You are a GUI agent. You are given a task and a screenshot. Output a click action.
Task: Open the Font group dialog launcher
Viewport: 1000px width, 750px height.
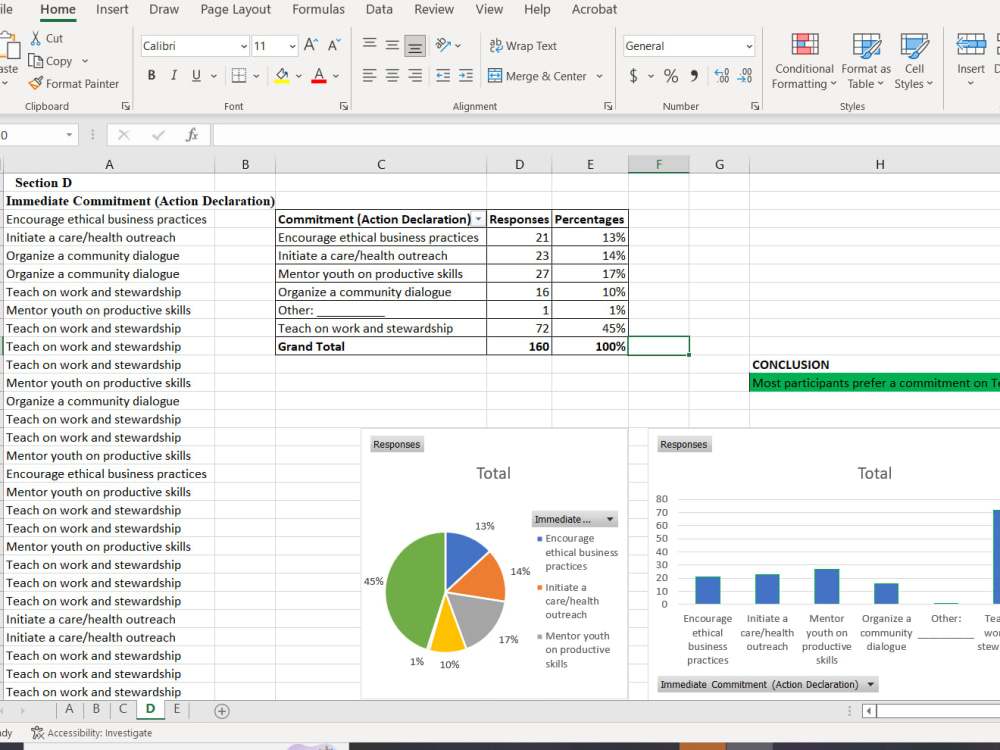344,107
